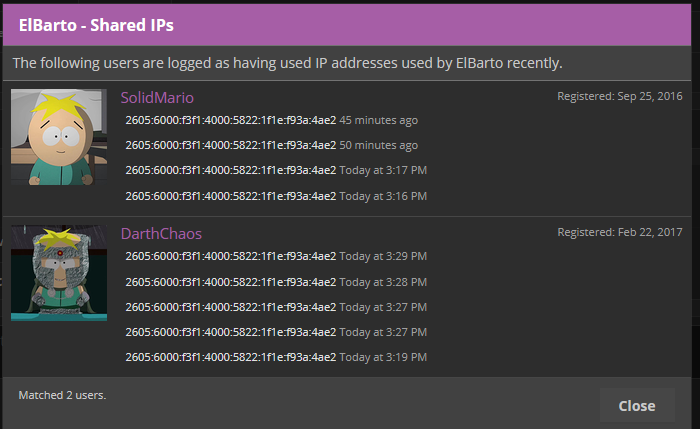Click DarthChaos's IP from Today at 3:29 PM
The height and width of the screenshot is (429, 700).
(x=231, y=256)
